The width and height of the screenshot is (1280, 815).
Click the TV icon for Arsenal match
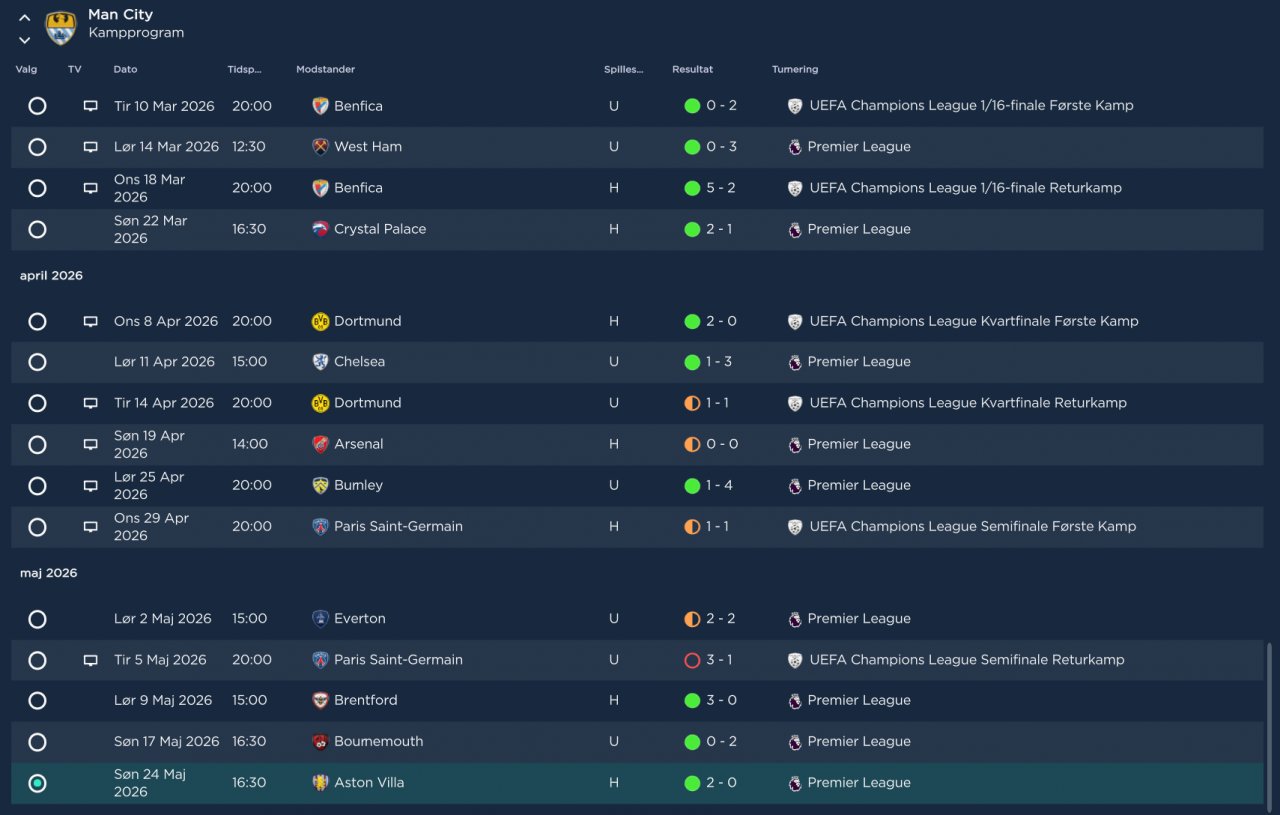coord(91,444)
